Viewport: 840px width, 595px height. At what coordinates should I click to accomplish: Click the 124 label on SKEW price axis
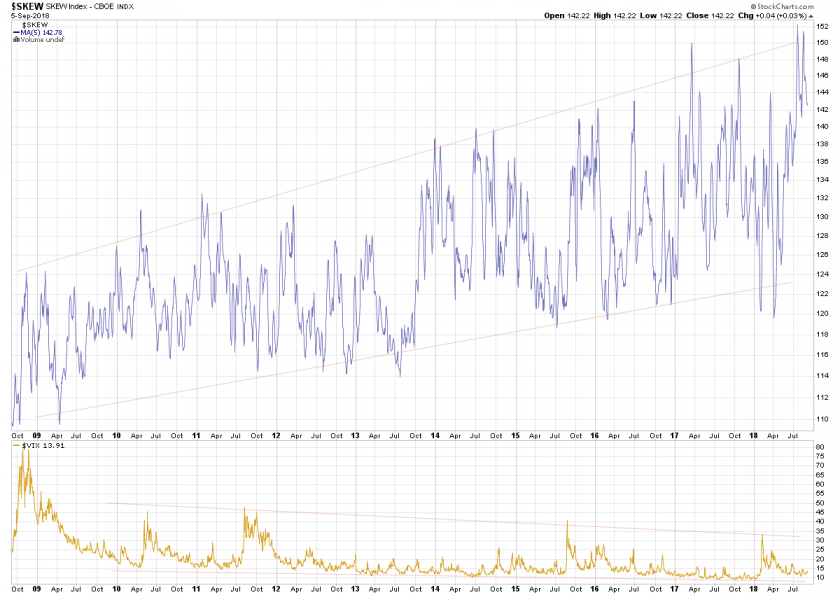click(822, 274)
